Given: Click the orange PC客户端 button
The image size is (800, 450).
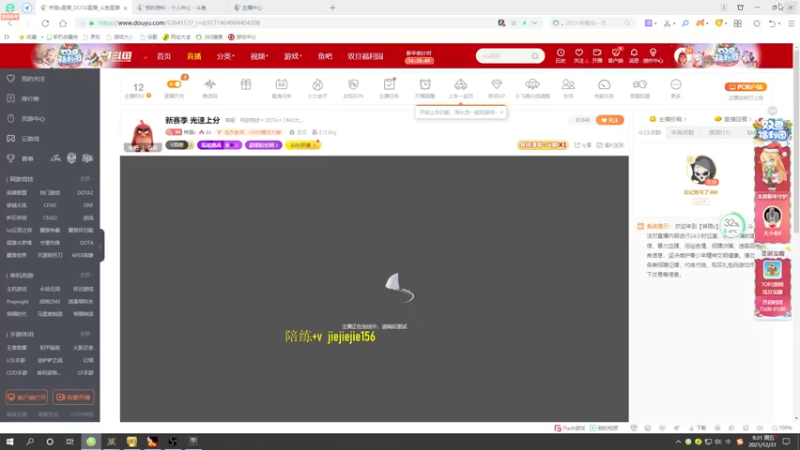Looking at the screenshot, I should click(745, 87).
